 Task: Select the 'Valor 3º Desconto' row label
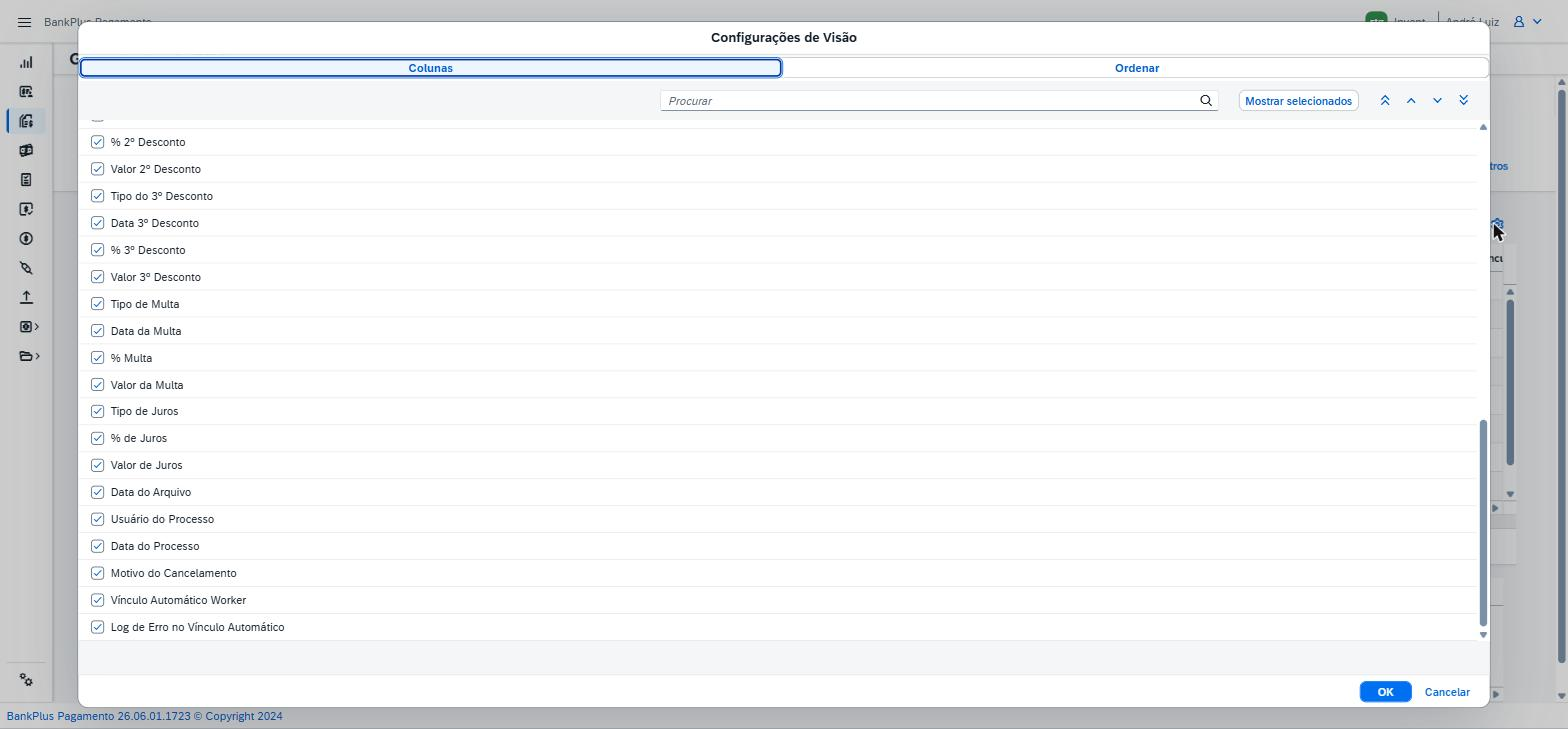[x=156, y=277]
